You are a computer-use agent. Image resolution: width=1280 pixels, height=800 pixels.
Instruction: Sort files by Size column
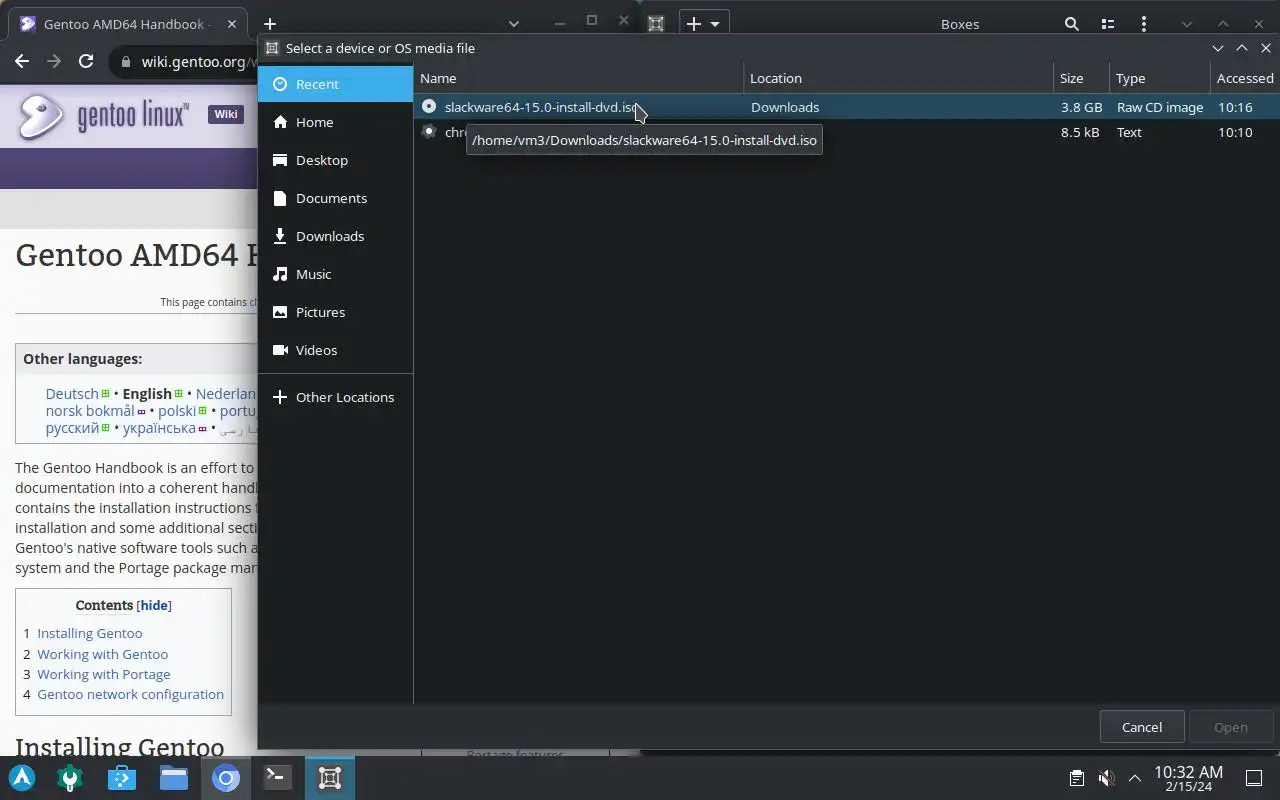(x=1082, y=78)
